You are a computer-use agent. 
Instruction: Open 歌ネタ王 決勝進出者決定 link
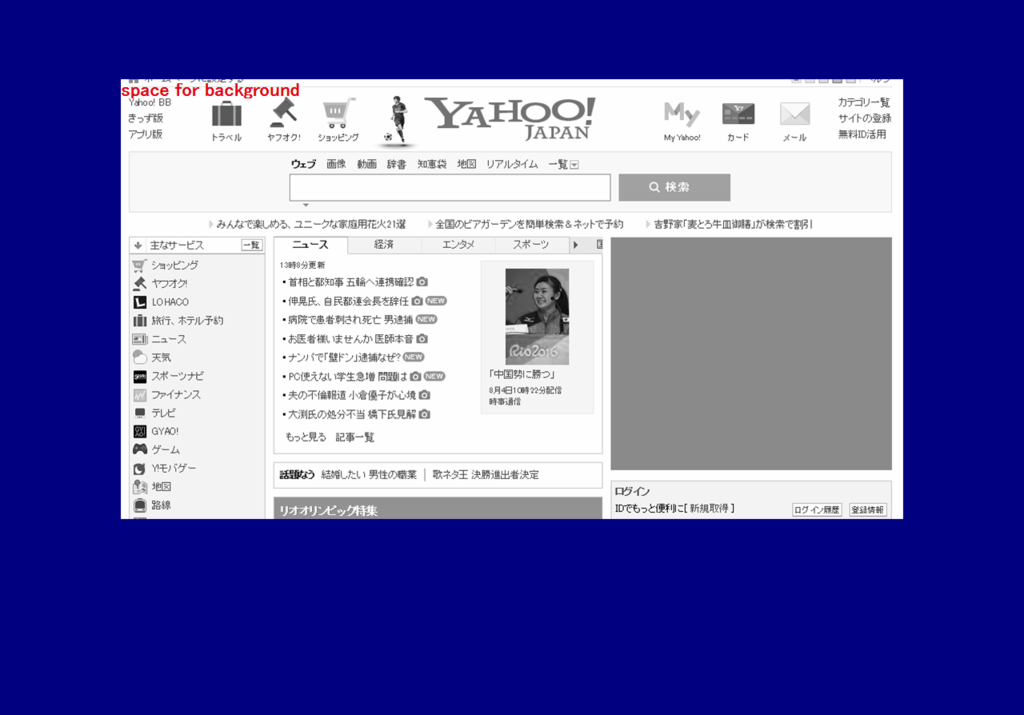point(486,475)
